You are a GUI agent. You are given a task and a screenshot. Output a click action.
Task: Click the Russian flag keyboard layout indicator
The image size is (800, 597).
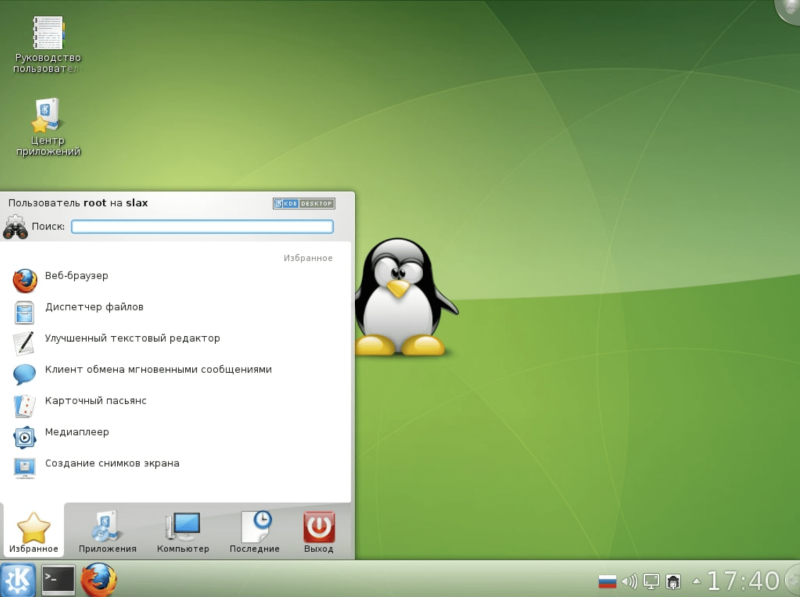(x=607, y=581)
